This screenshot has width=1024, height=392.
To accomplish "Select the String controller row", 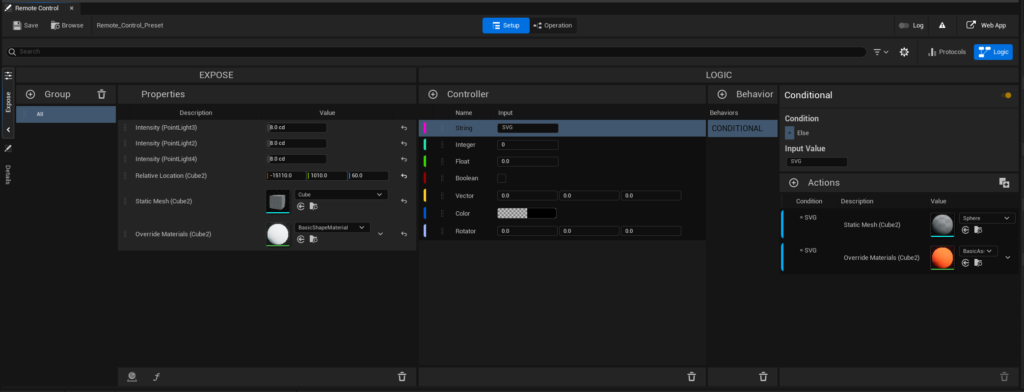I will (x=562, y=128).
